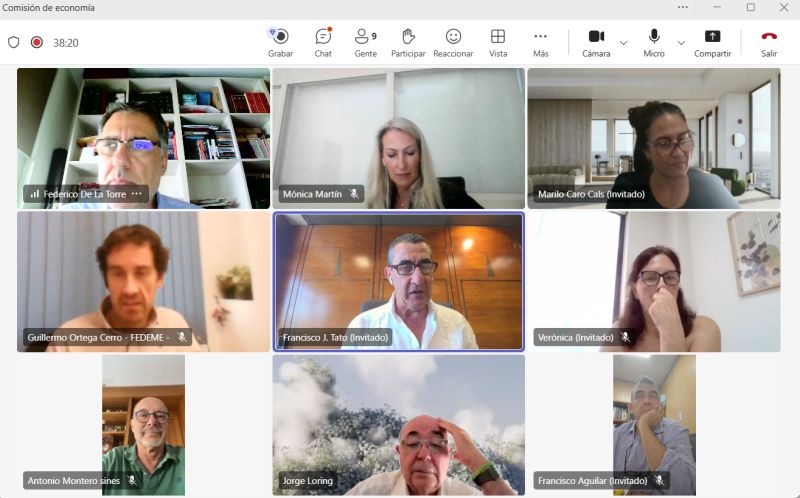Select Francisco J. Tato video tile

[x=398, y=282]
